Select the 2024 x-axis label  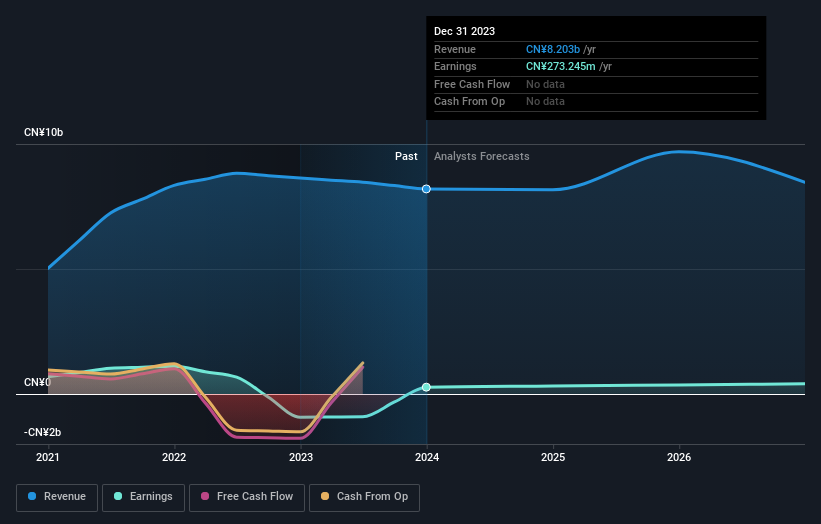coord(427,458)
